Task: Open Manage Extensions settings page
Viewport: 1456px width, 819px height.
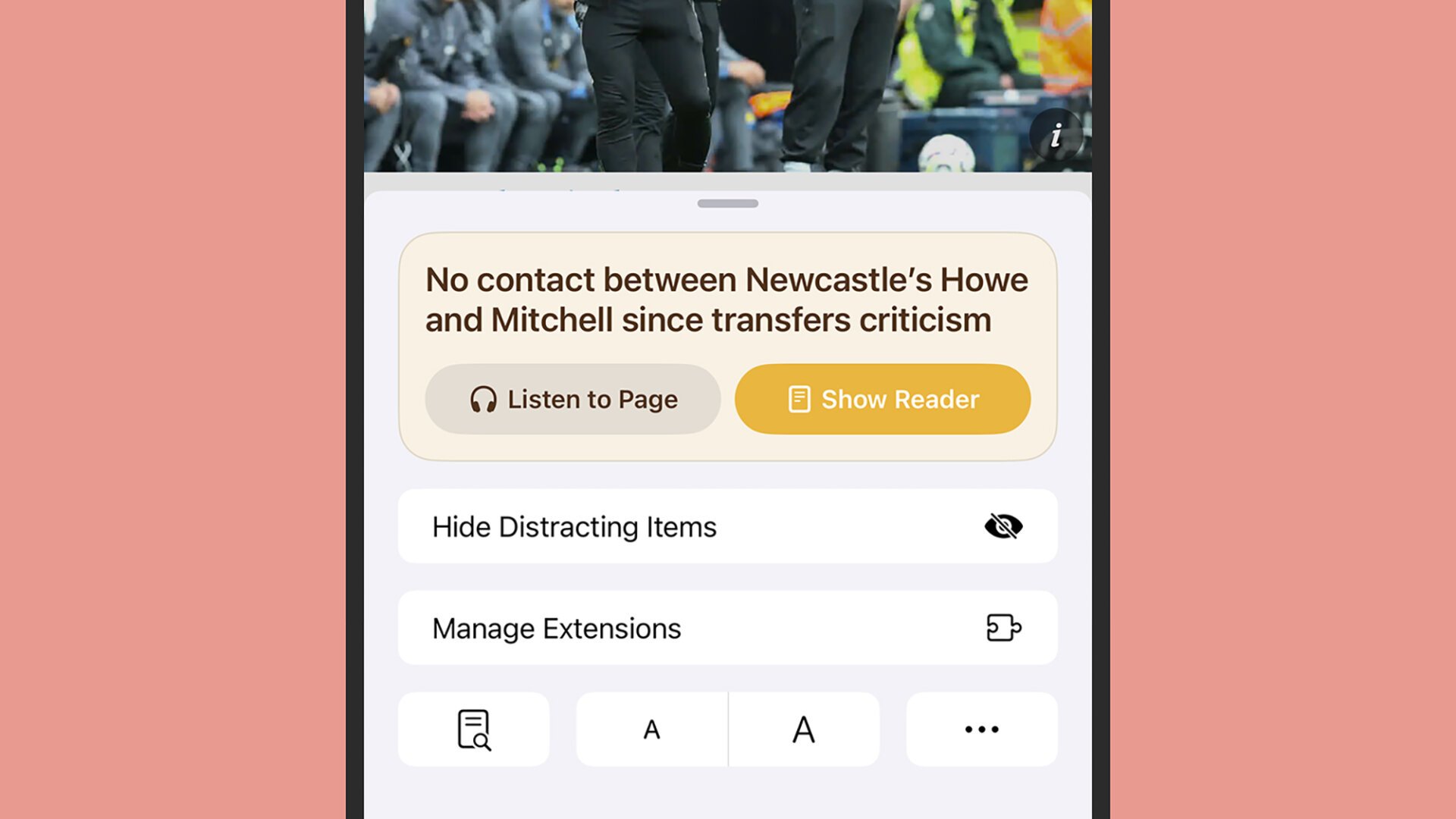Action: tap(728, 628)
